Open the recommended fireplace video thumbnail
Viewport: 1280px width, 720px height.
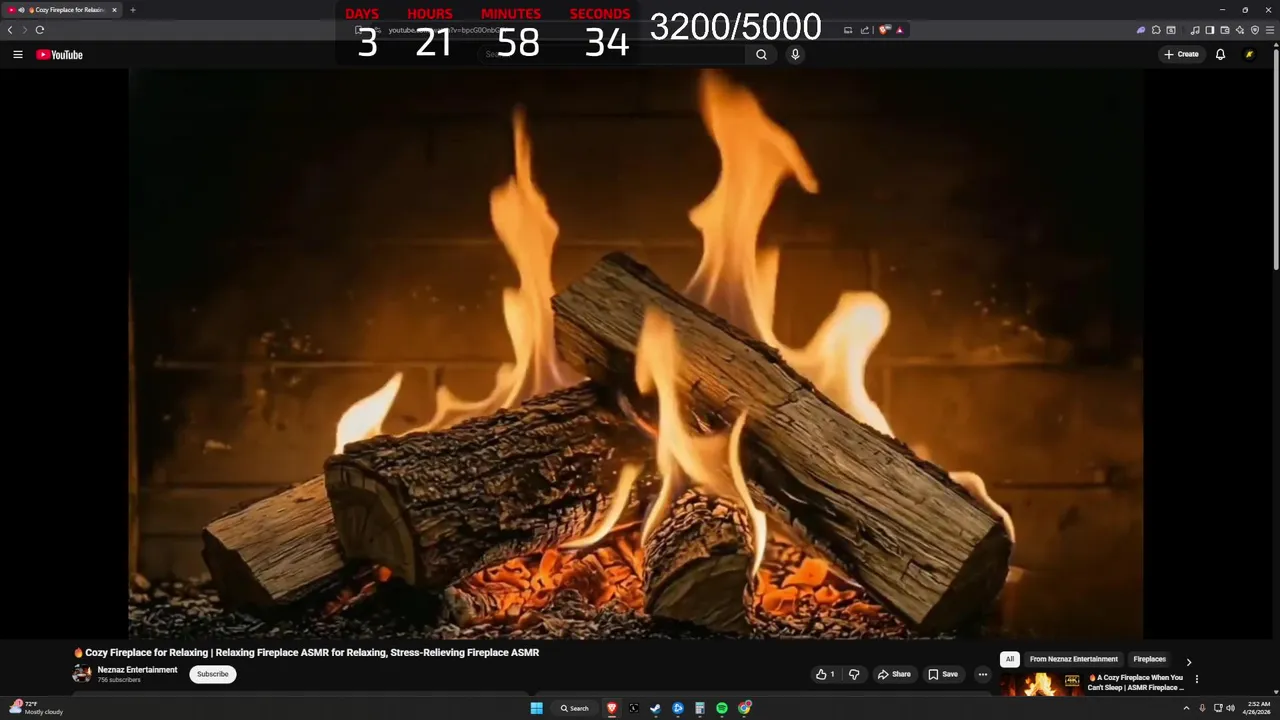coord(1041,684)
